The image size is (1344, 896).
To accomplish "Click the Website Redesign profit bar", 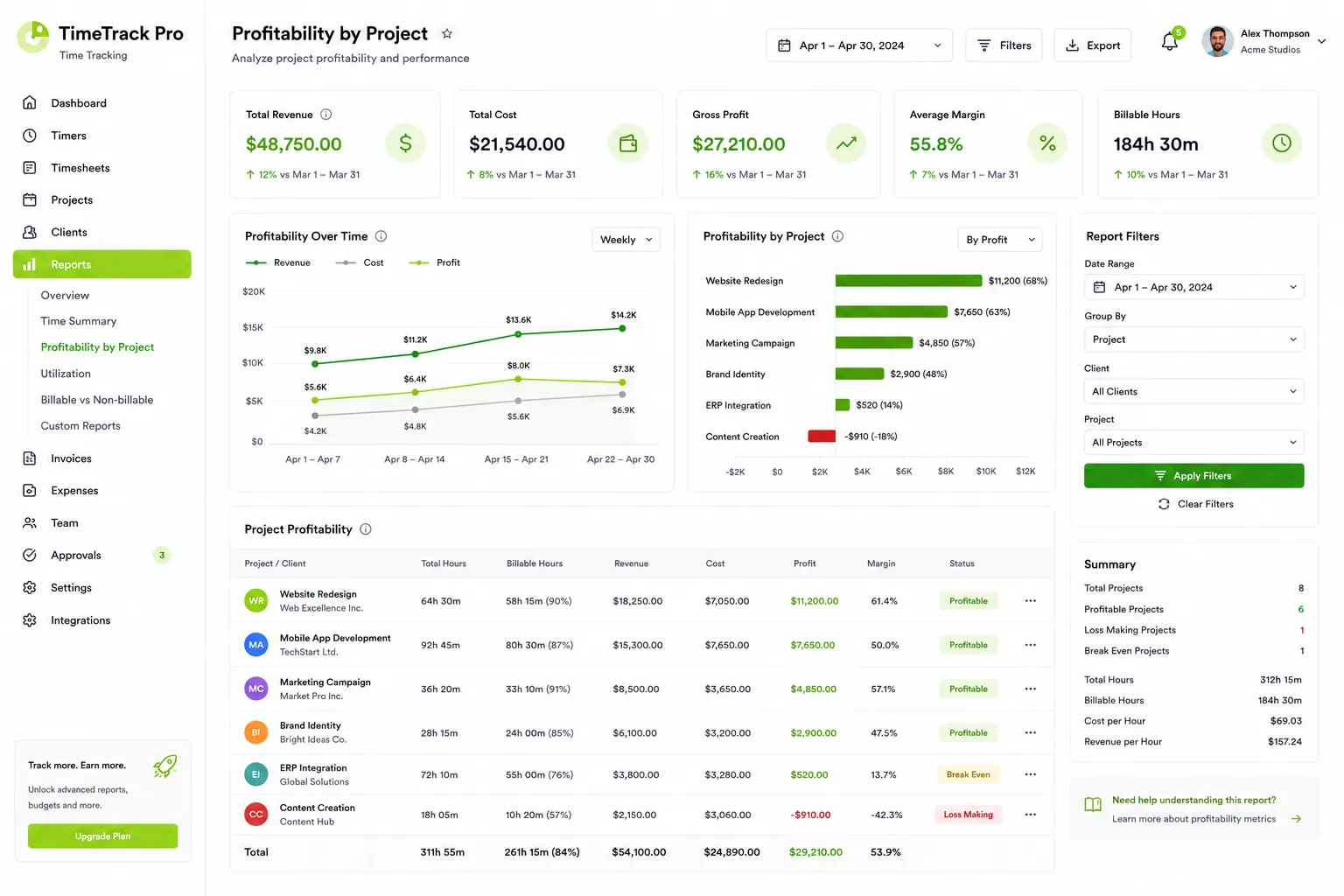I will [908, 281].
